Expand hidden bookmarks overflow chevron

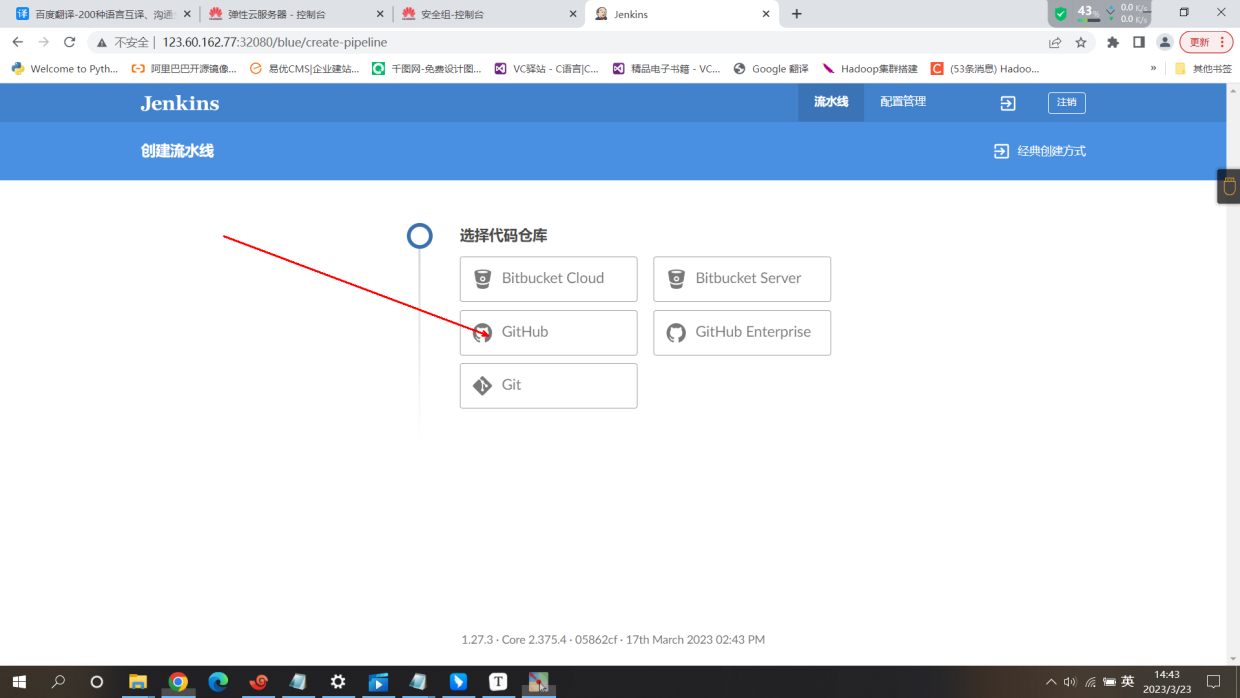1153,69
